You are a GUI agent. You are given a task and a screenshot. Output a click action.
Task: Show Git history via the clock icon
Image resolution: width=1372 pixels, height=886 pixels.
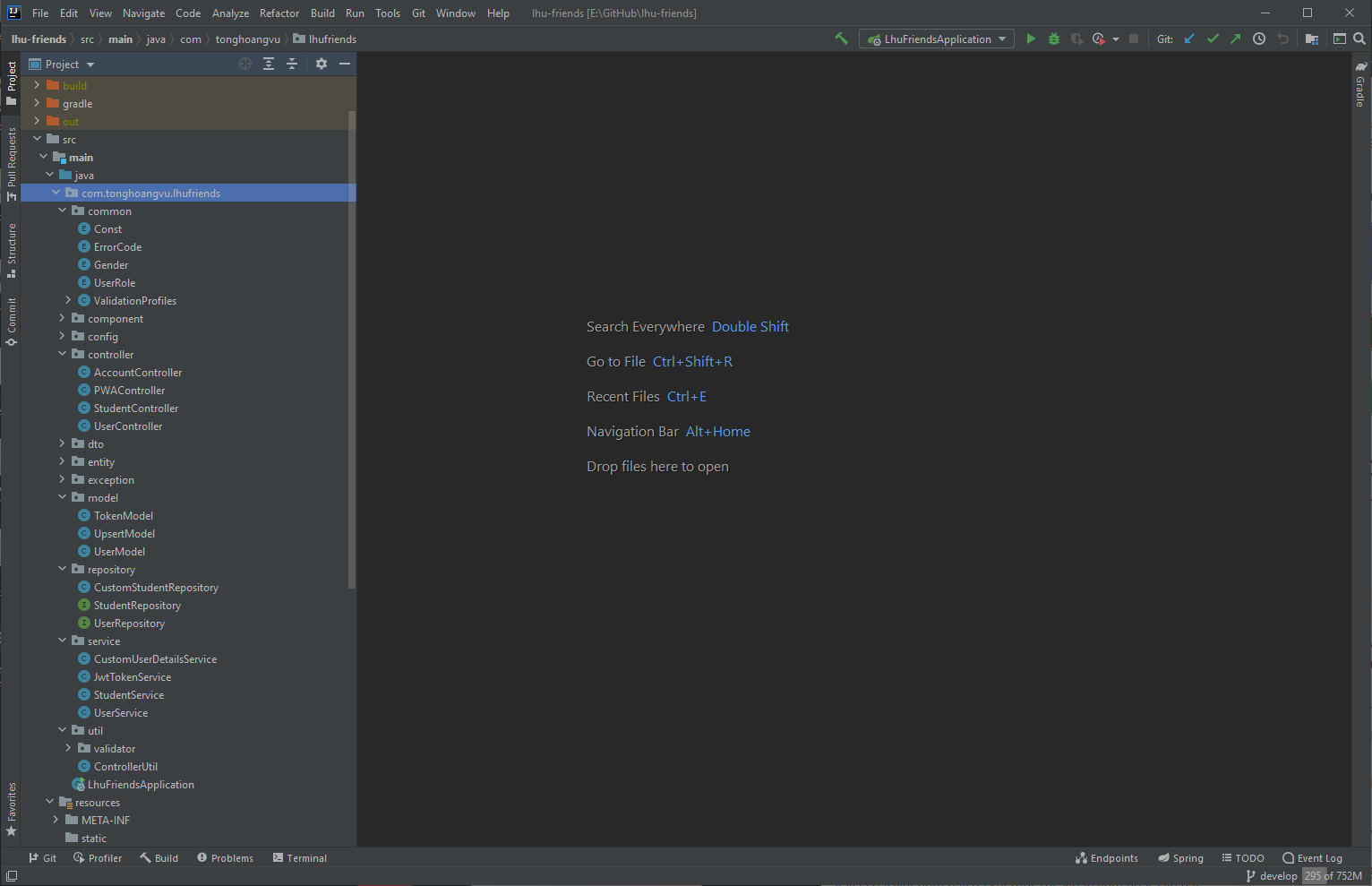1259,39
